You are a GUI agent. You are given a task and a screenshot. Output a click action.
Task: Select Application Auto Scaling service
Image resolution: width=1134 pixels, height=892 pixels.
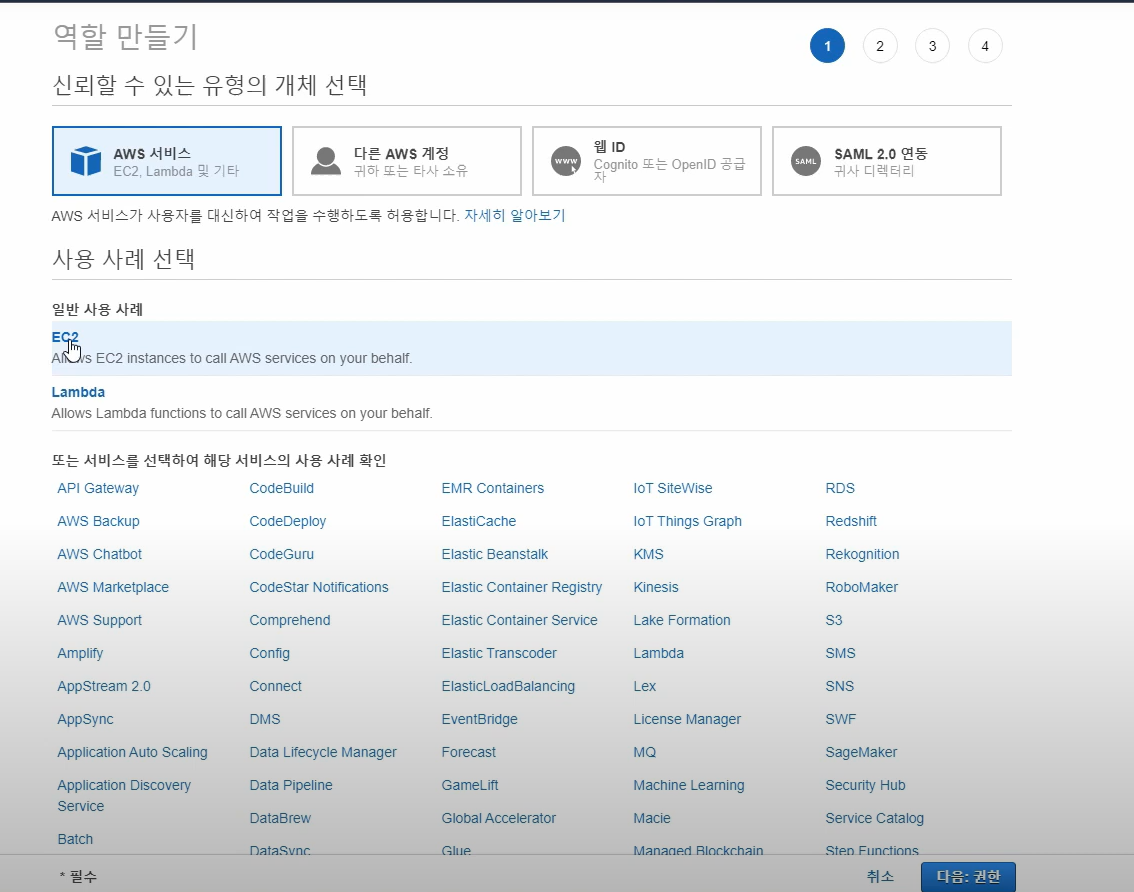132,752
